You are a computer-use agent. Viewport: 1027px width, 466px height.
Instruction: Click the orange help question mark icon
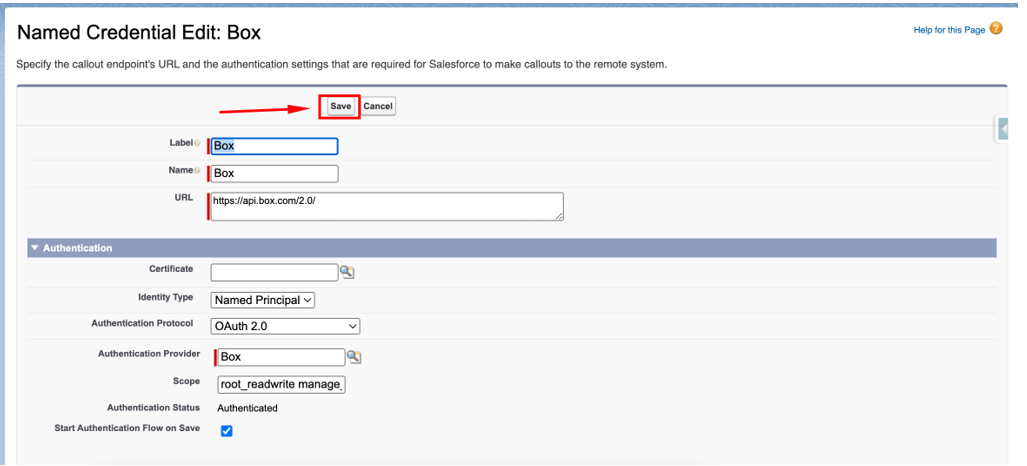click(996, 29)
